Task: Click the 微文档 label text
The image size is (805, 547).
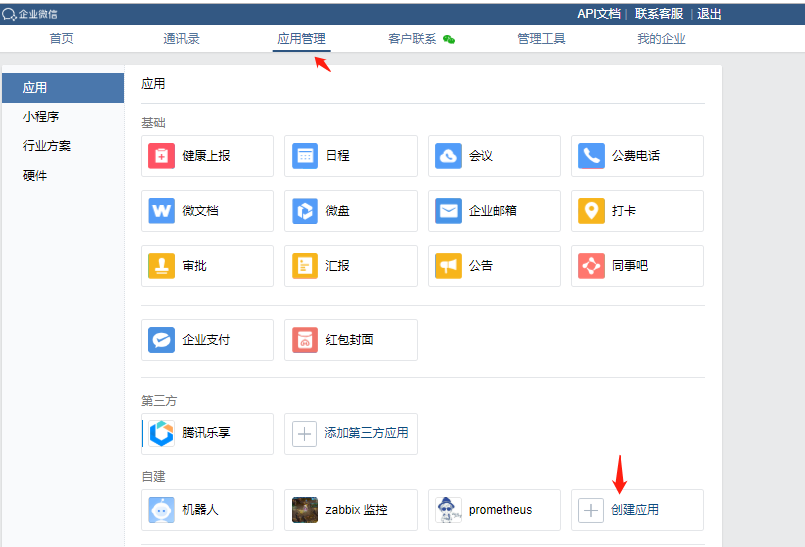Action: click(x=200, y=211)
